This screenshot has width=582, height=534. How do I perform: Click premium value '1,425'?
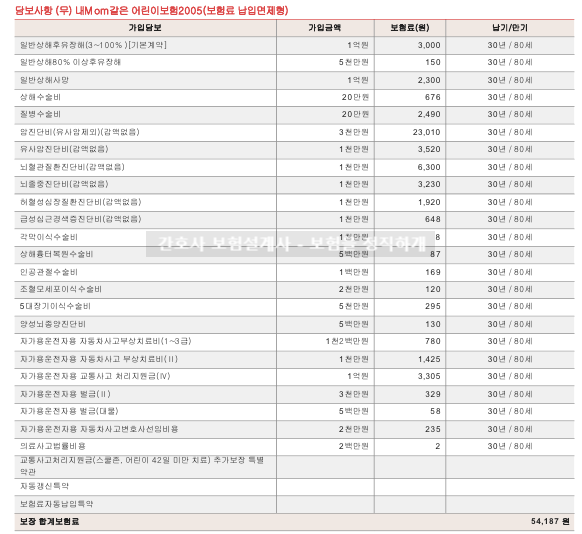pyautogui.click(x=429, y=359)
